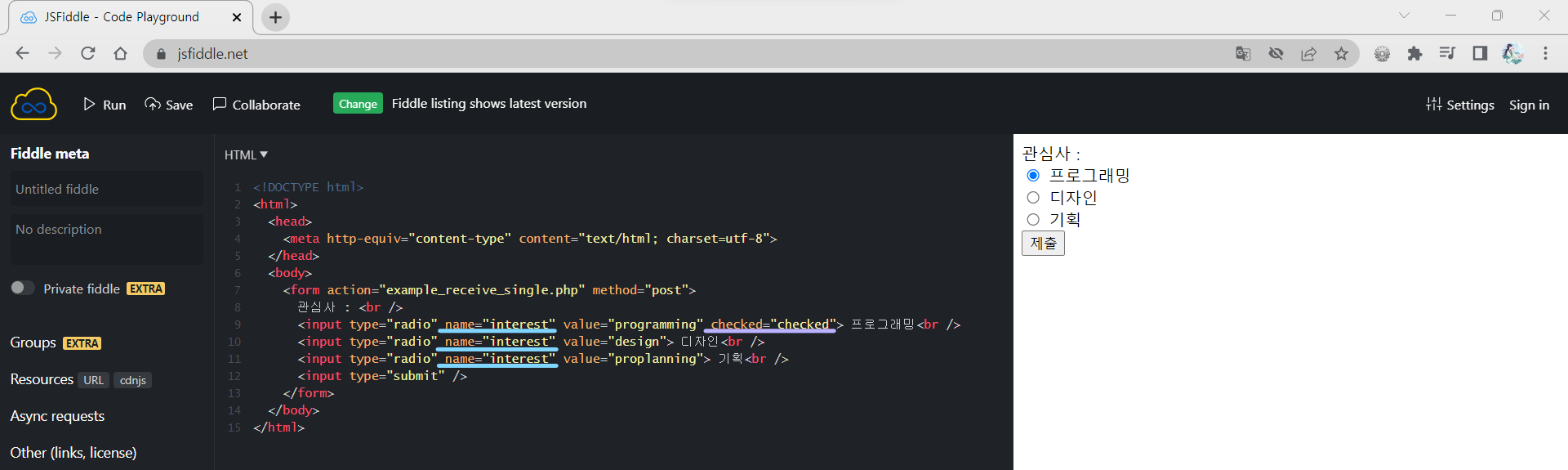The image size is (1568, 470).
Task: Click the JSFiddle cloud logo
Action: click(33, 105)
